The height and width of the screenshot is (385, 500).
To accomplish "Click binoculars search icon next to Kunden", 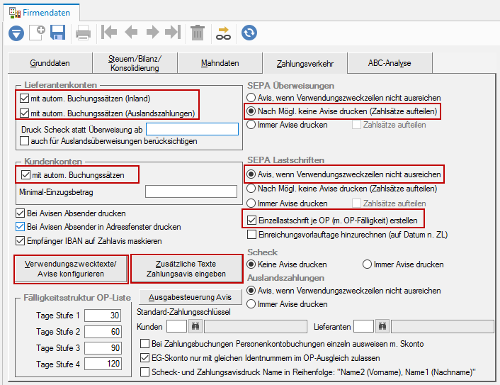I will pos(195,326).
